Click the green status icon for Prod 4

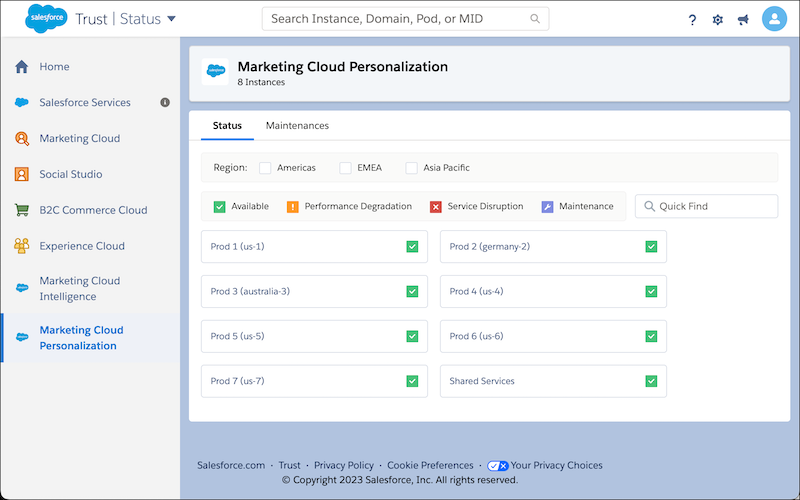[x=651, y=291]
